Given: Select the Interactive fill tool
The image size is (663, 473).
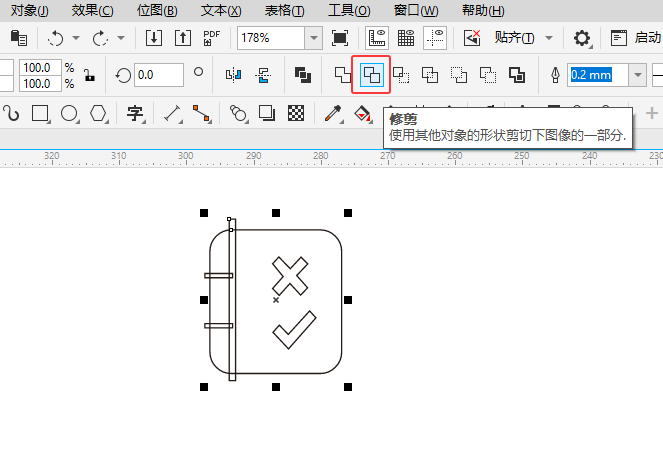Looking at the screenshot, I should click(x=363, y=113).
